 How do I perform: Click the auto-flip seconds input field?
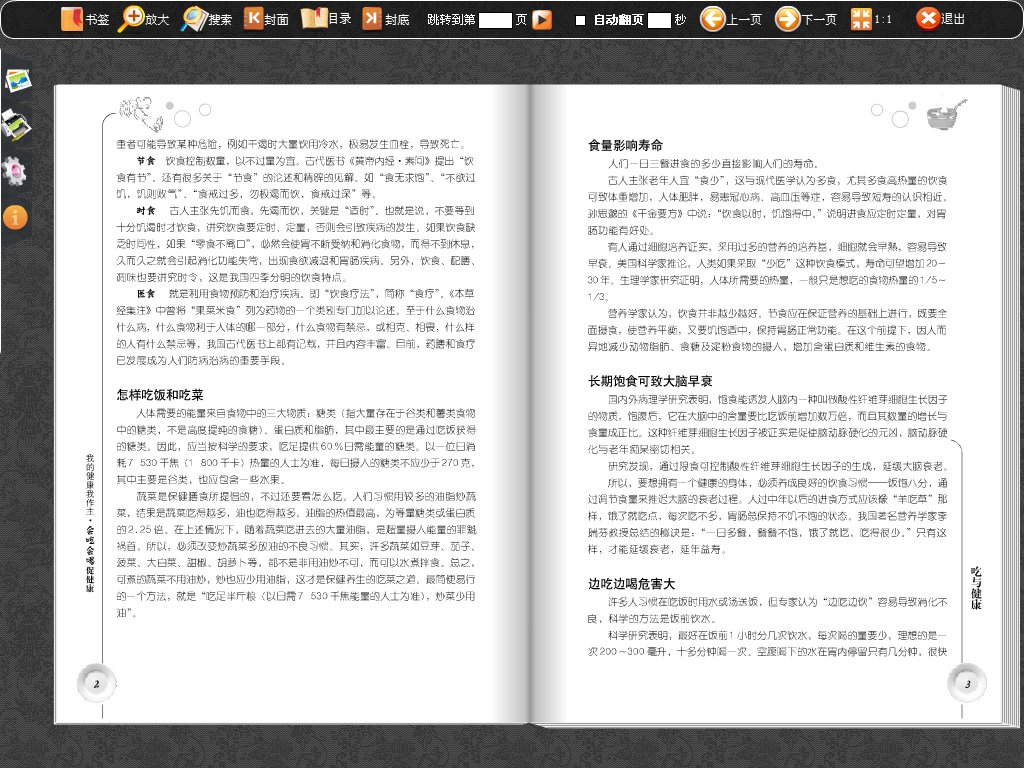click(x=659, y=20)
